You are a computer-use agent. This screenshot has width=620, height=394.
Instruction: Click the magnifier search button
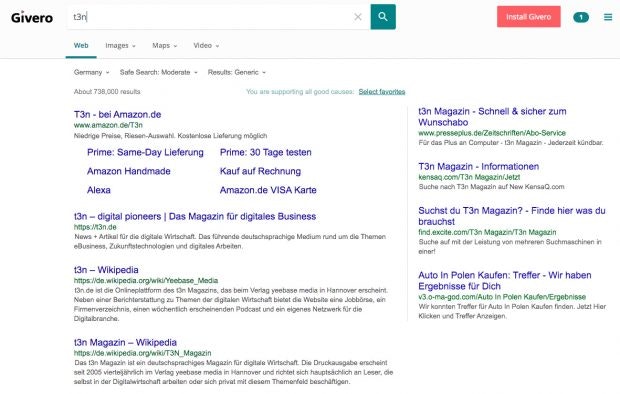(383, 17)
